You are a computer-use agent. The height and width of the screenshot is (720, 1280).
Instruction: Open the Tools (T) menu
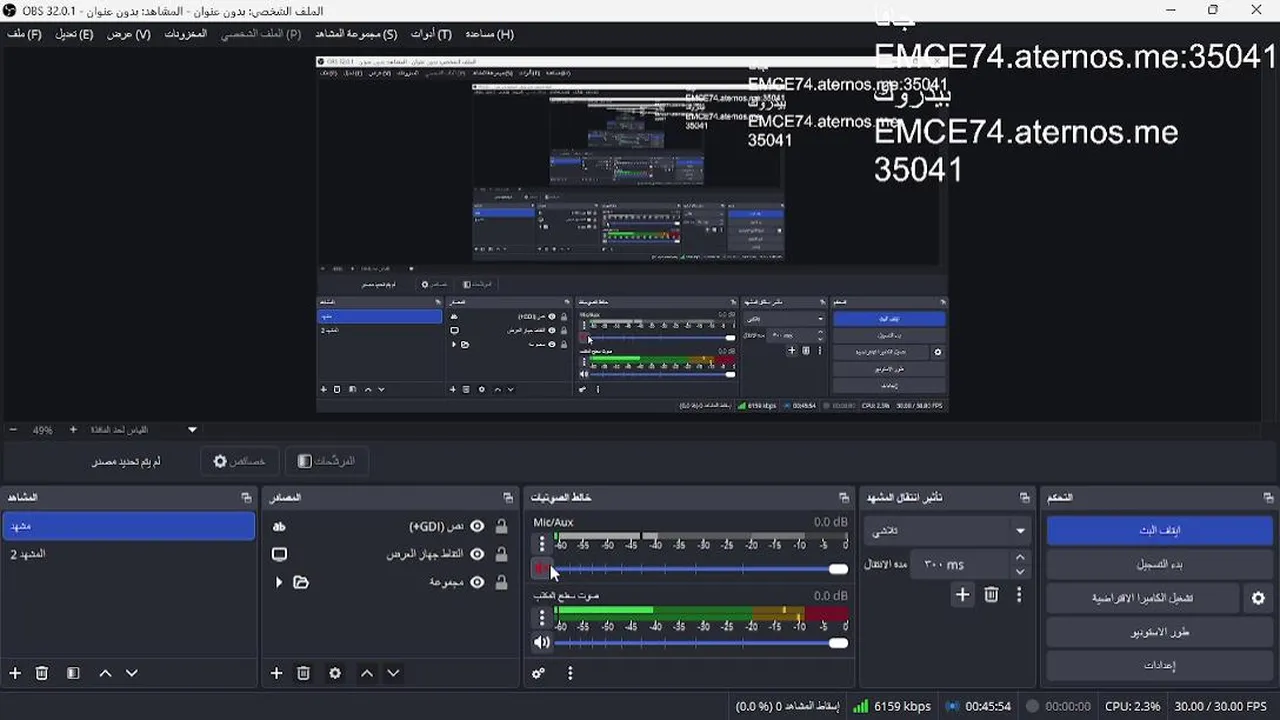pyautogui.click(x=431, y=34)
